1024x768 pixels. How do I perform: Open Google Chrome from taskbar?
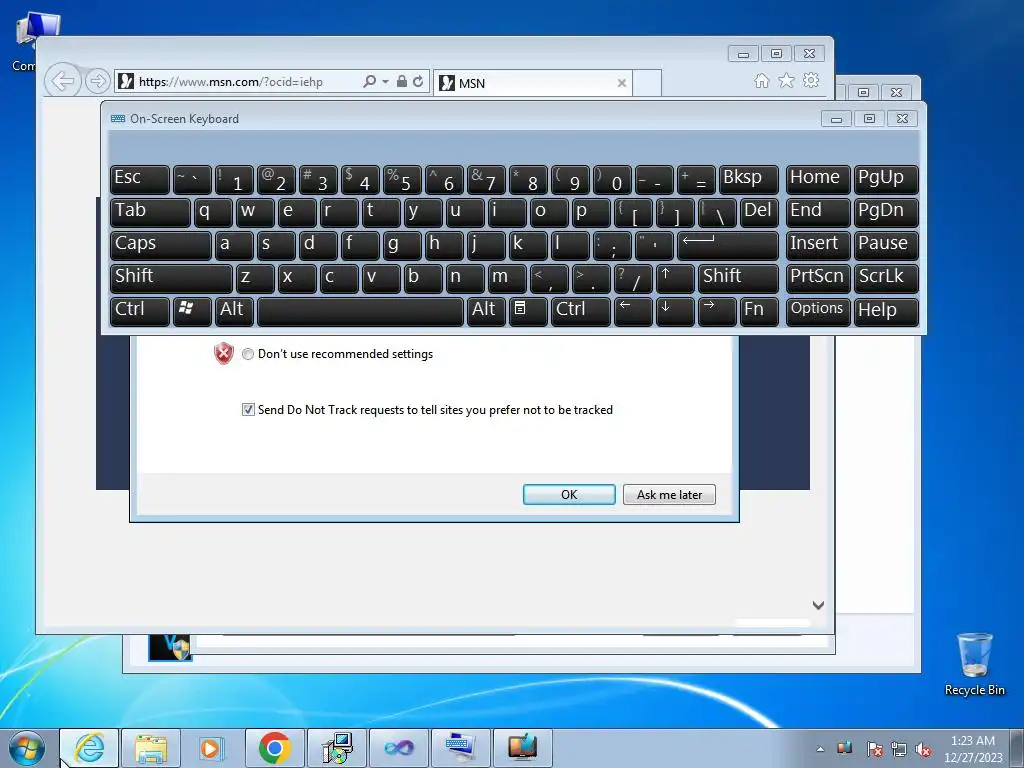(274, 748)
